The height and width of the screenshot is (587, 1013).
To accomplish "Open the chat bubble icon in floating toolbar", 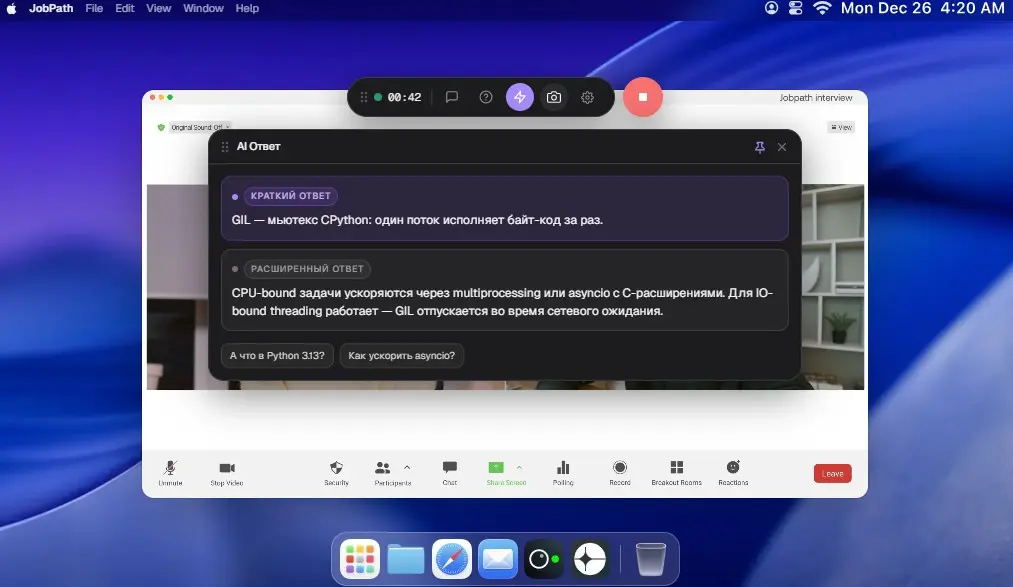I will pos(452,97).
